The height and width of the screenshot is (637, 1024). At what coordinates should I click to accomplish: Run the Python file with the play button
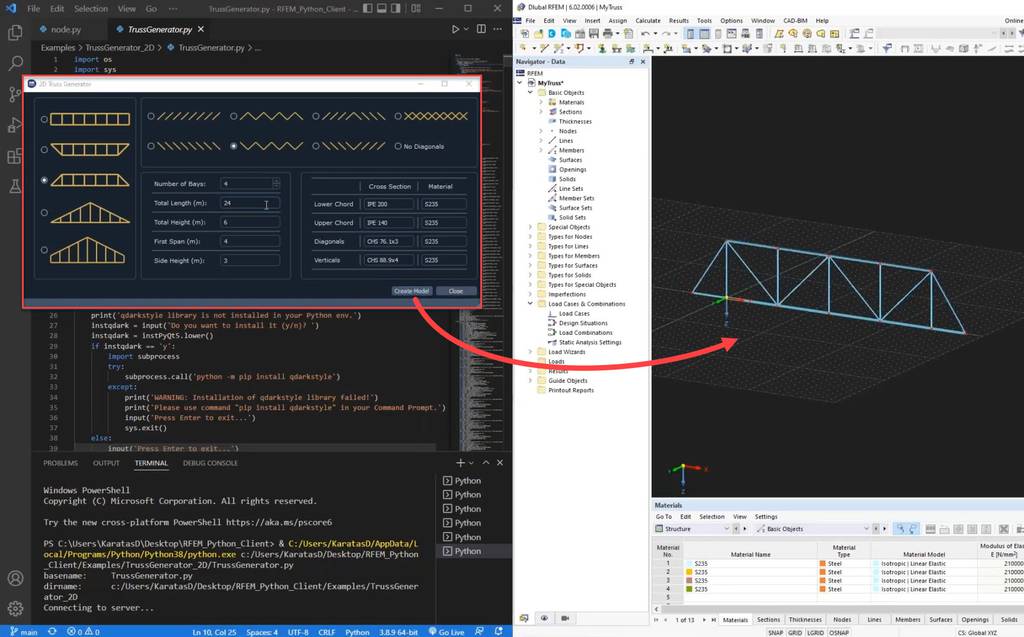(x=456, y=29)
